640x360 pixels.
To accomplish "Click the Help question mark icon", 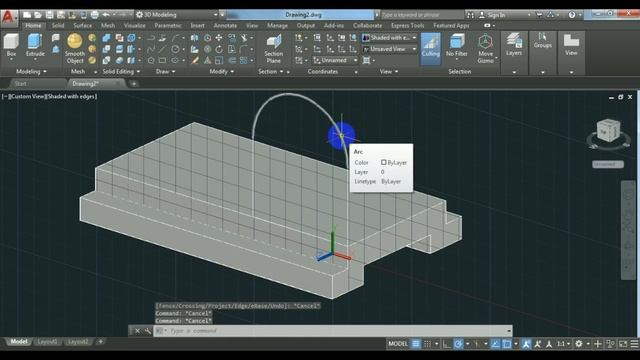I will click(x=572, y=15).
